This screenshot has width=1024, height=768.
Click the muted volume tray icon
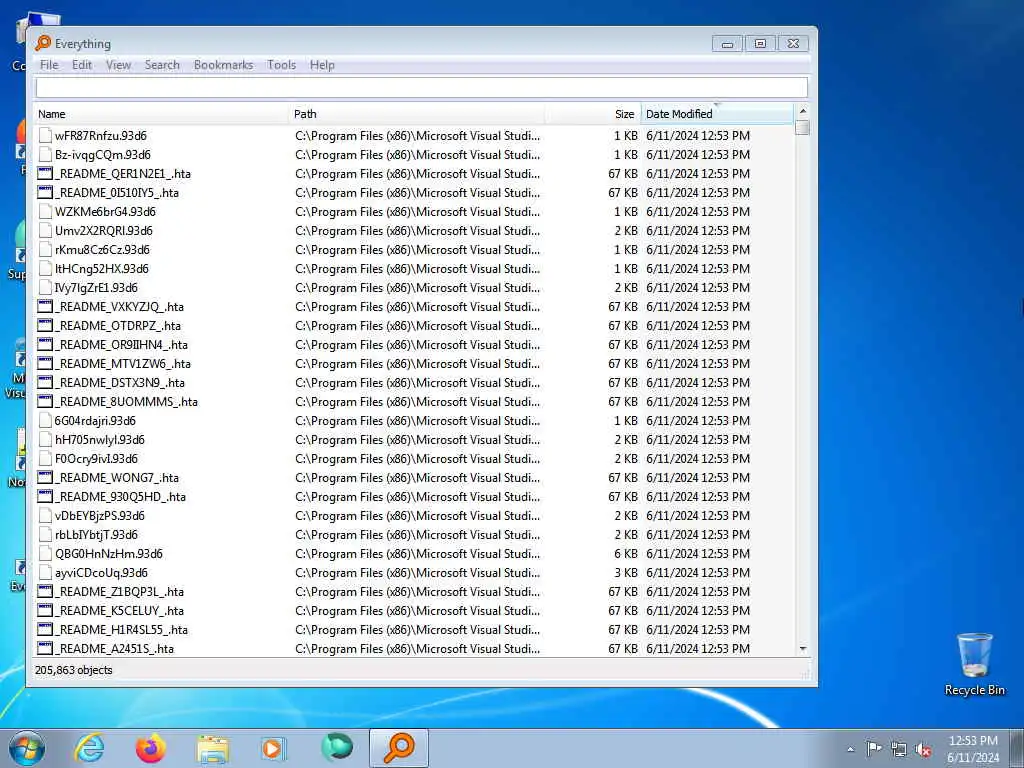923,750
